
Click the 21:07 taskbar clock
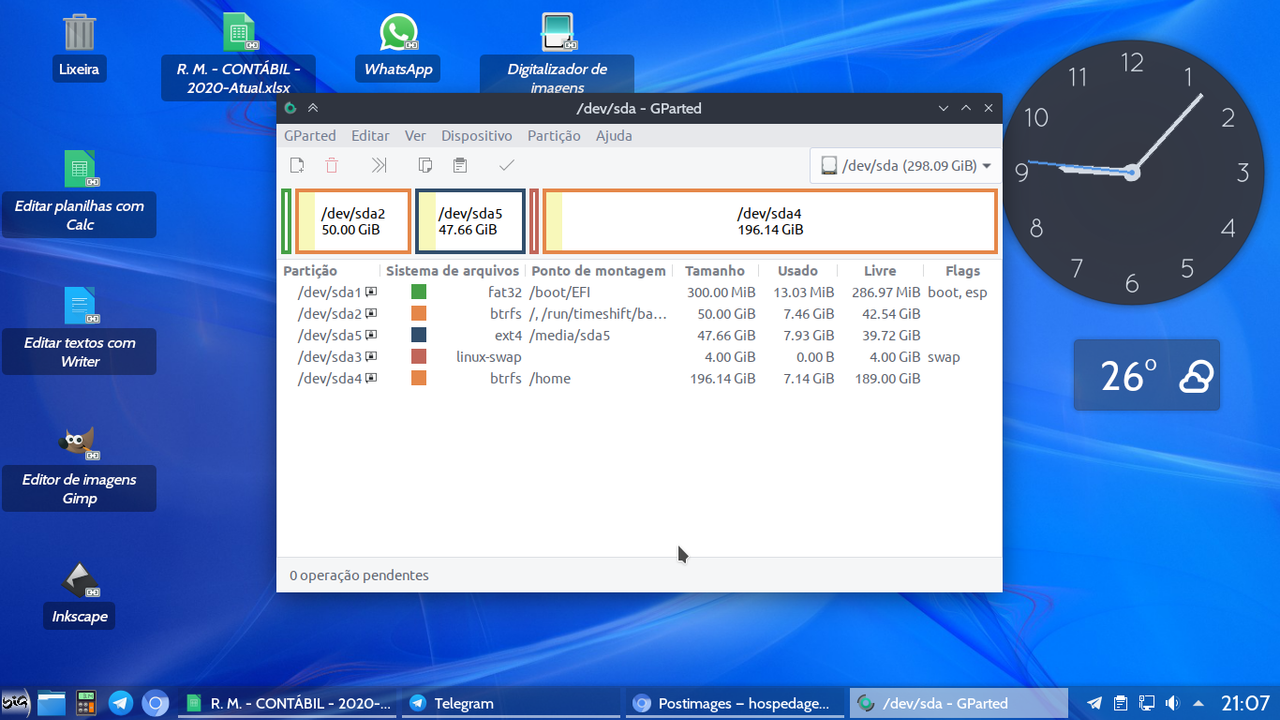(1245, 703)
